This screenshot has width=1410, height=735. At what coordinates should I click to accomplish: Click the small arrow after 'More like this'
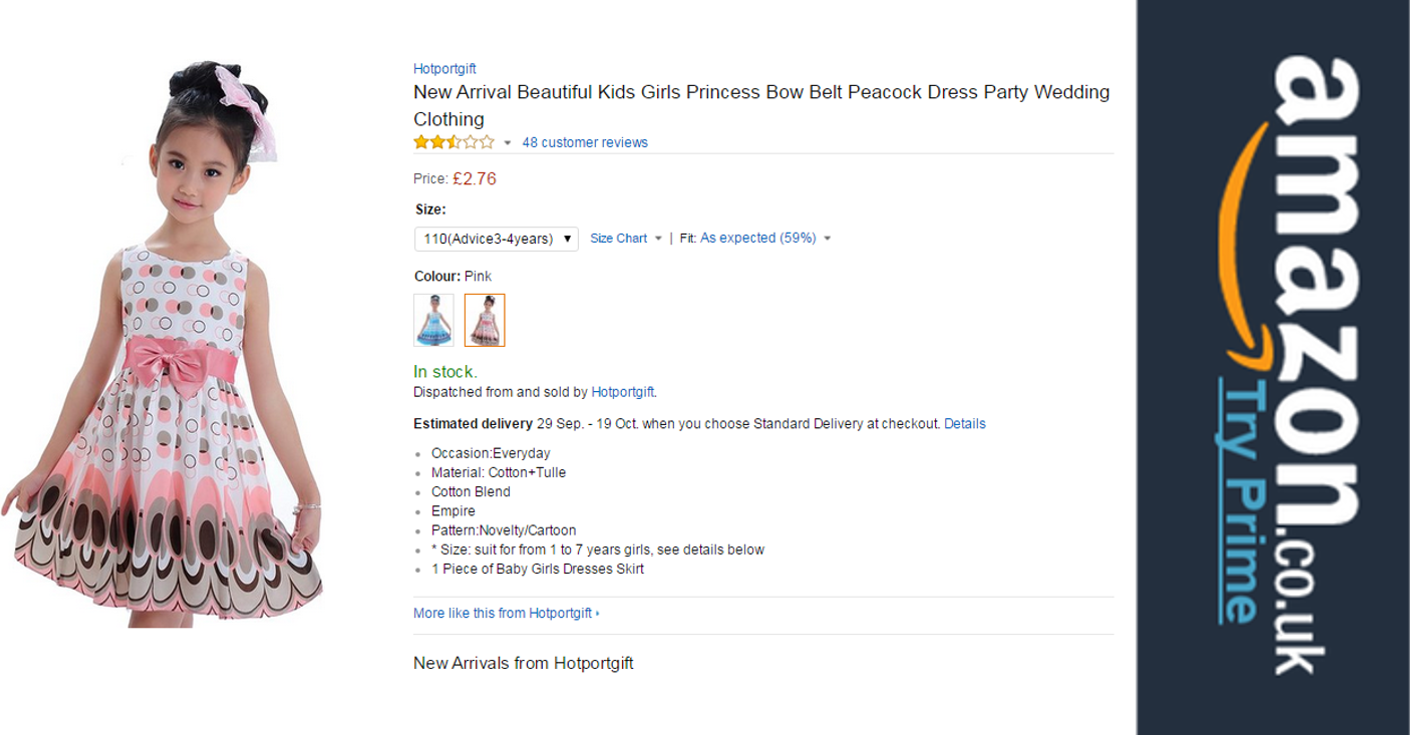point(598,613)
